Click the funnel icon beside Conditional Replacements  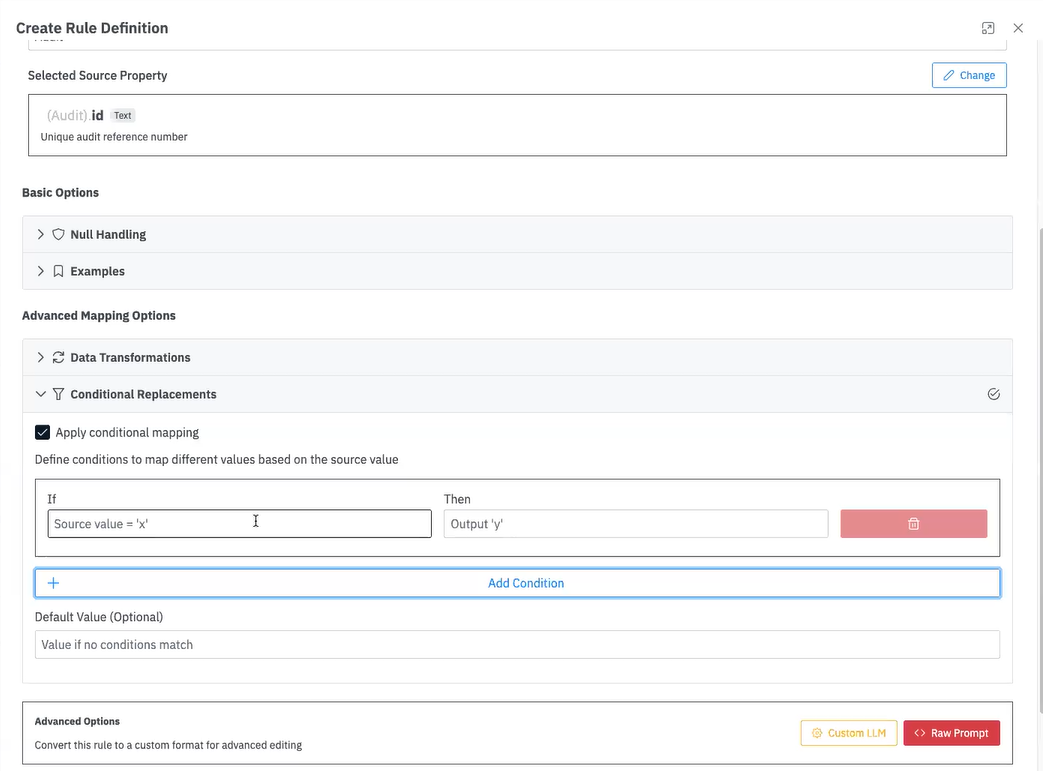[58, 394]
